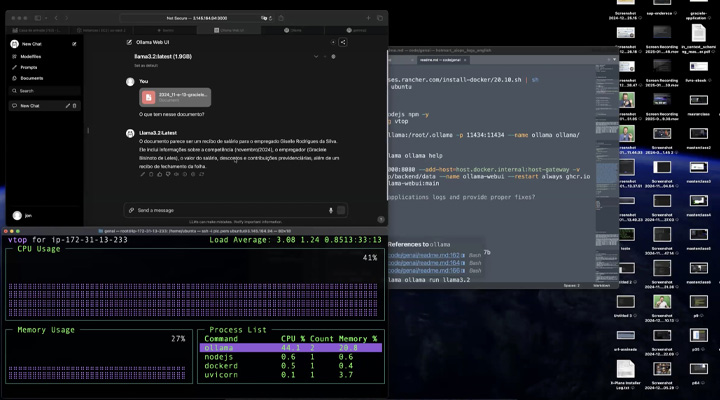Select the dockerd process row in vtop

291,366
